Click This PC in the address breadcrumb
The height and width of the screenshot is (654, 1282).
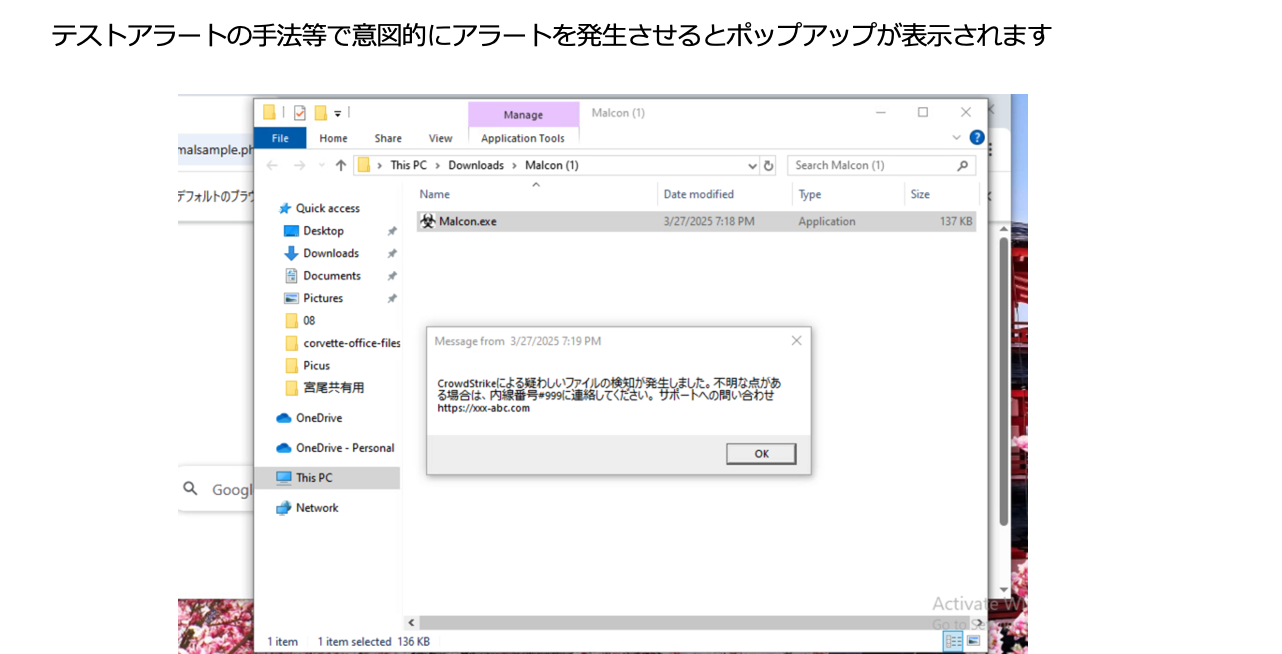(x=408, y=165)
